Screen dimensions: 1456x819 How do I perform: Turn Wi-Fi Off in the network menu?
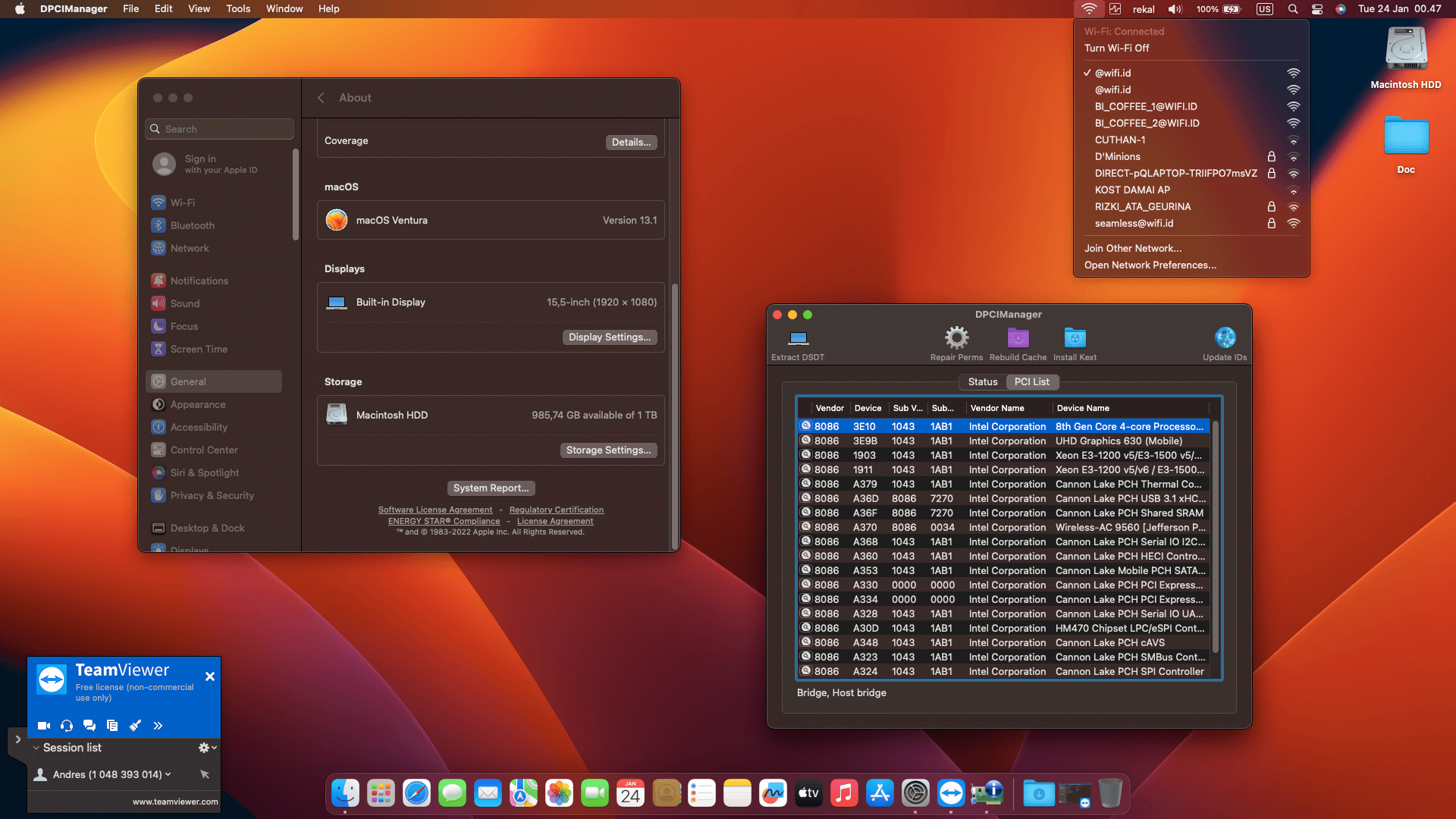coord(1116,48)
